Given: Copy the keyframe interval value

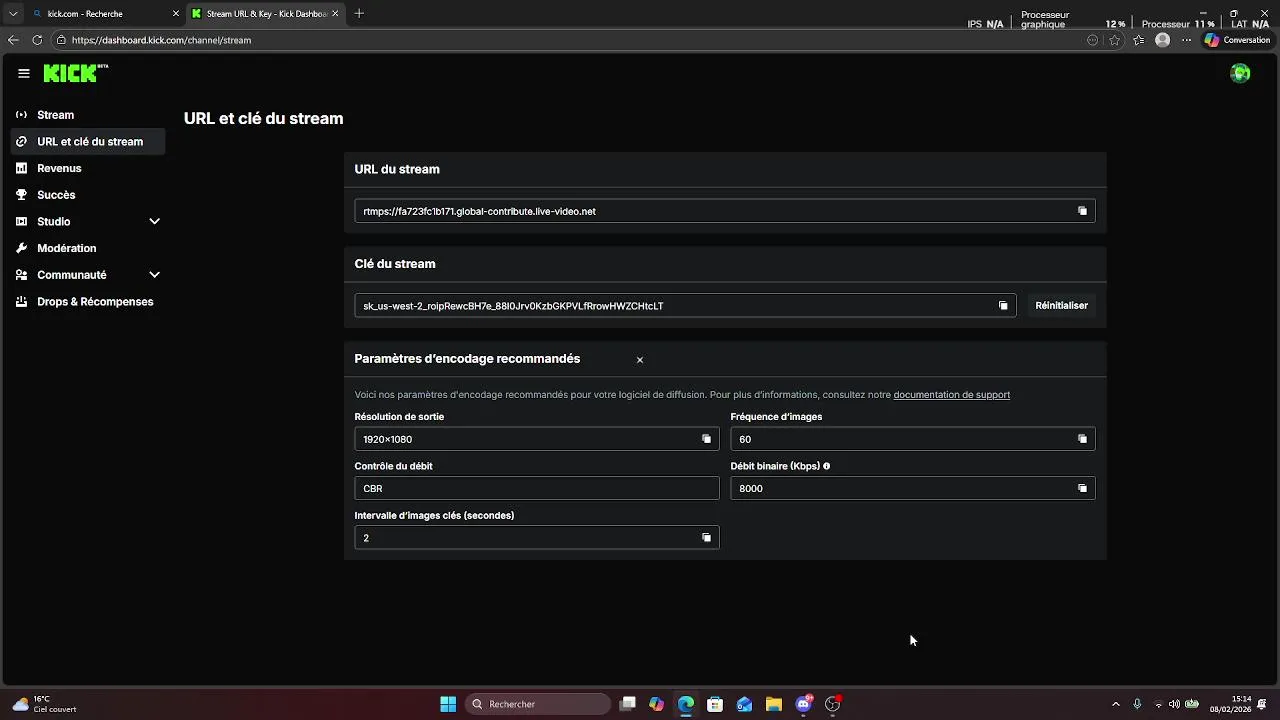Looking at the screenshot, I should pos(706,538).
